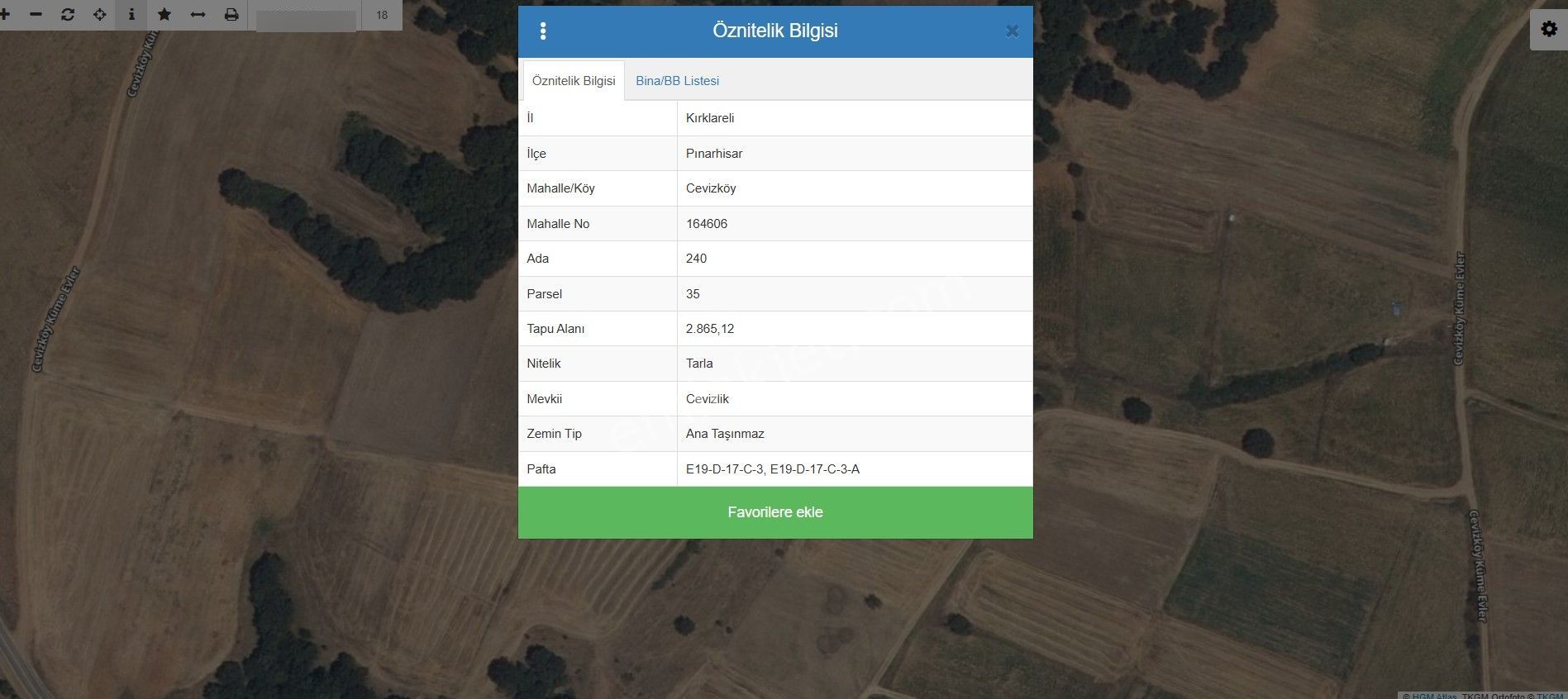This screenshot has width=1568, height=699.
Task: Click the Pafta value E19-D-17-C-3 row
Action: [x=772, y=469]
